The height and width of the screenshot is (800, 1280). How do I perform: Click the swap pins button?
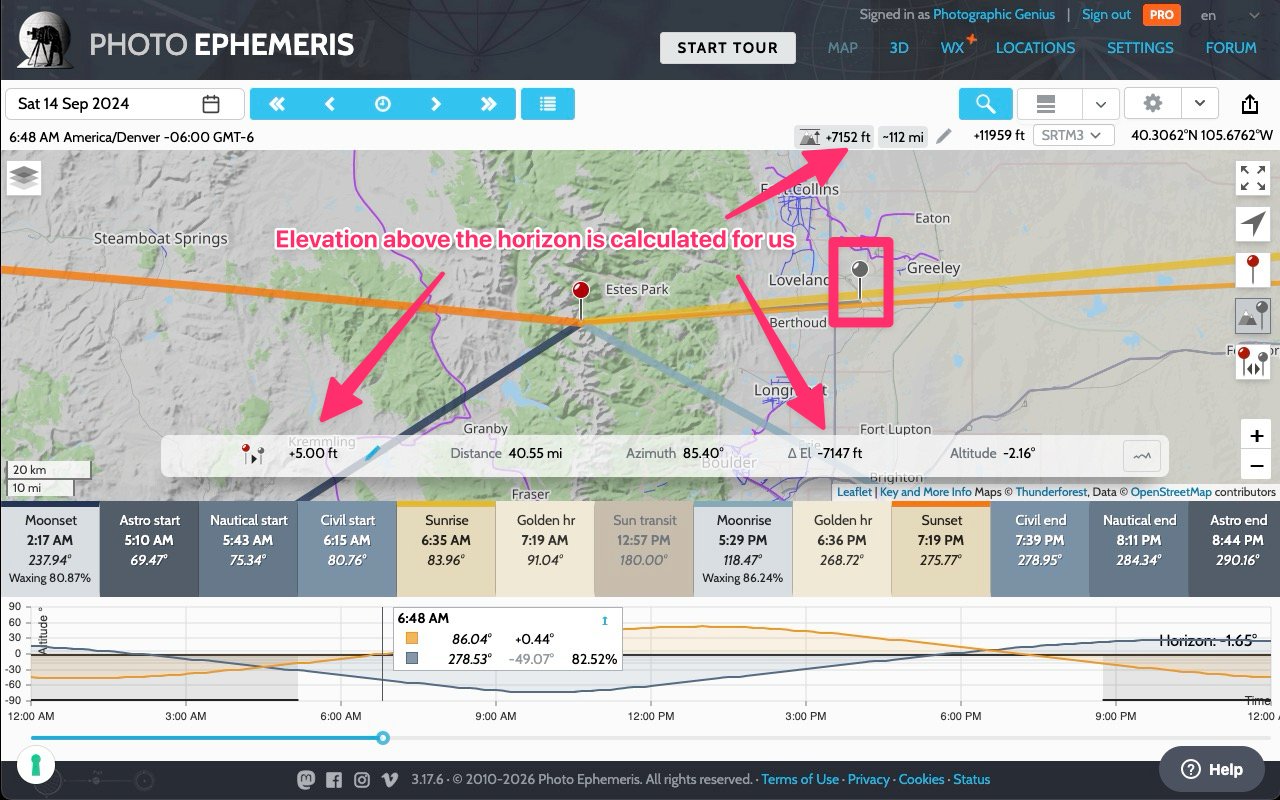(1253, 362)
